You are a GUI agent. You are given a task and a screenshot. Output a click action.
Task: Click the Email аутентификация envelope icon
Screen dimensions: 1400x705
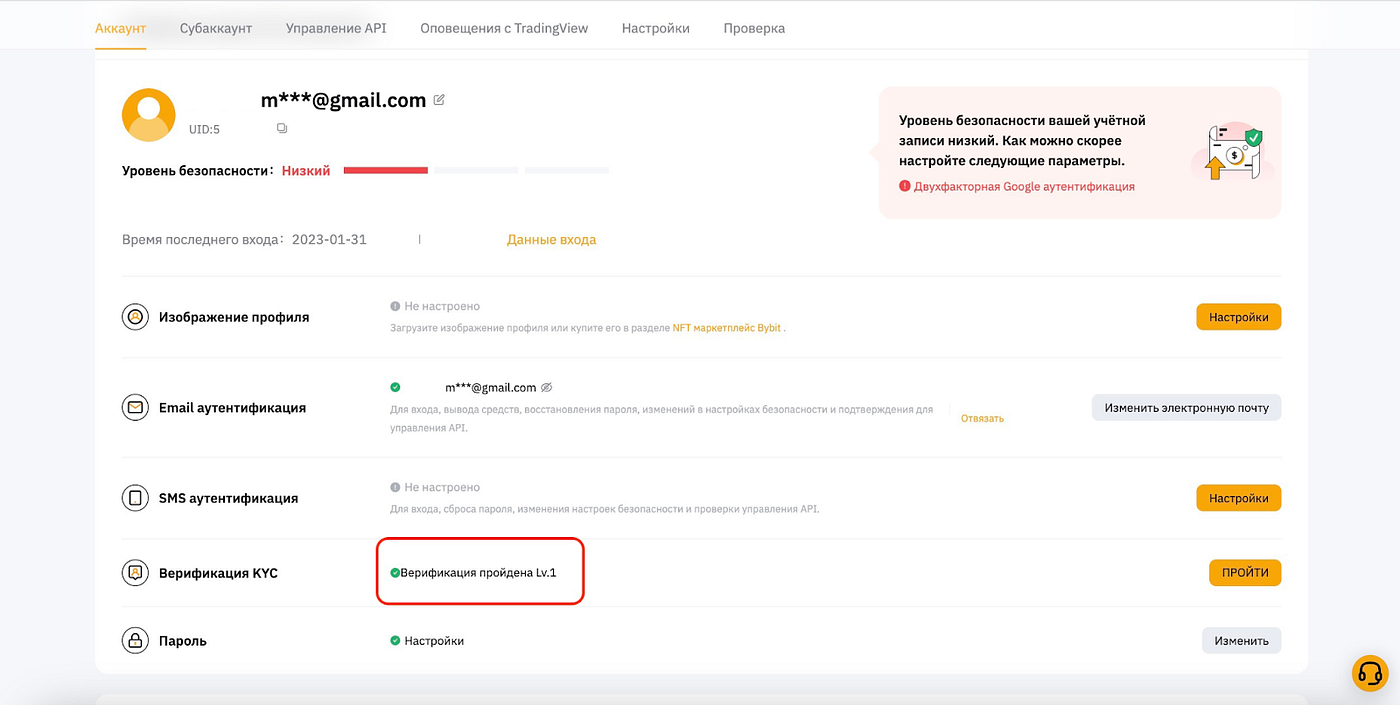(x=134, y=408)
